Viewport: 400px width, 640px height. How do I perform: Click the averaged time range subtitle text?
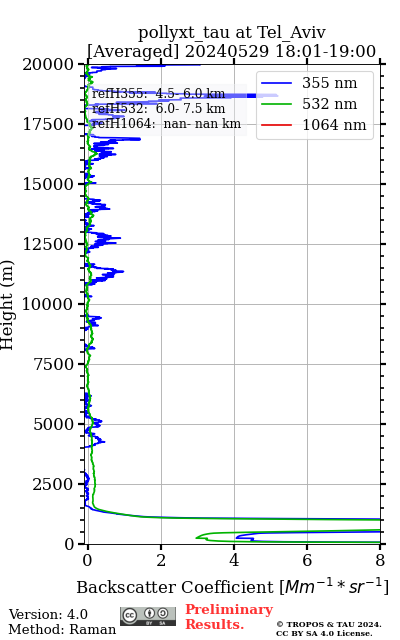pos(231,52)
